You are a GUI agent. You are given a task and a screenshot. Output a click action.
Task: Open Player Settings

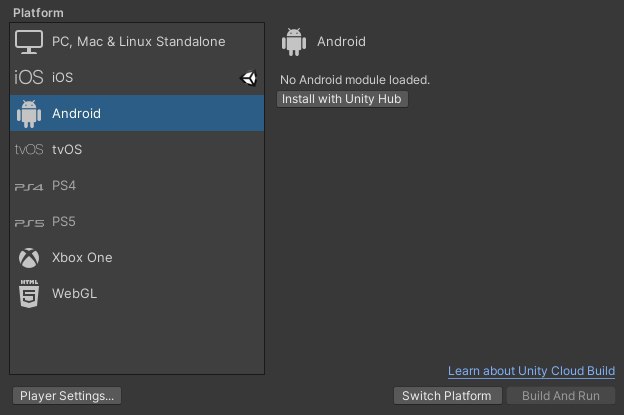67,396
